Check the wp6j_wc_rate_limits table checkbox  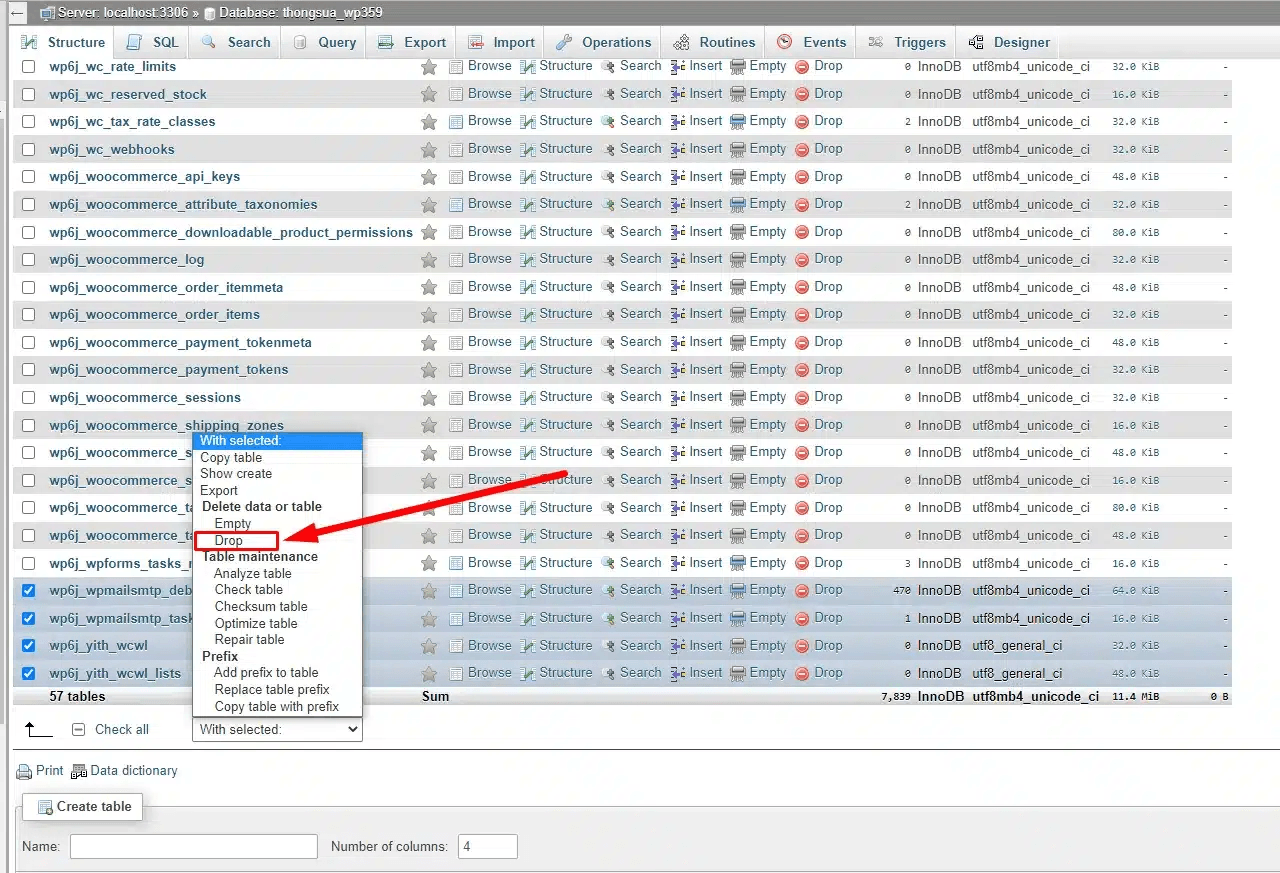point(27,66)
